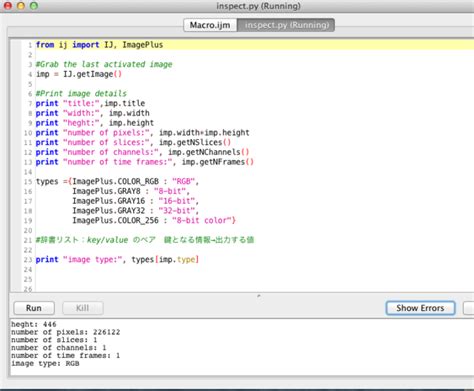Click the yellow minimize window button

click(21, 6)
